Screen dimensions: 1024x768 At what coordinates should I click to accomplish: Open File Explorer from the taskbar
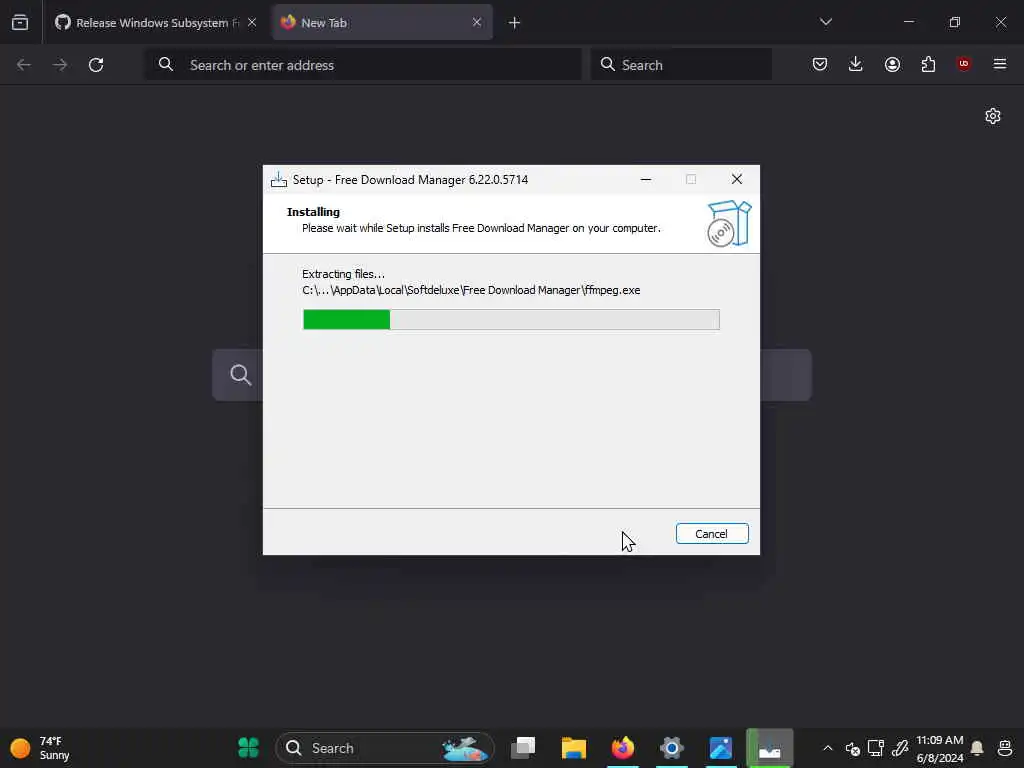point(573,748)
